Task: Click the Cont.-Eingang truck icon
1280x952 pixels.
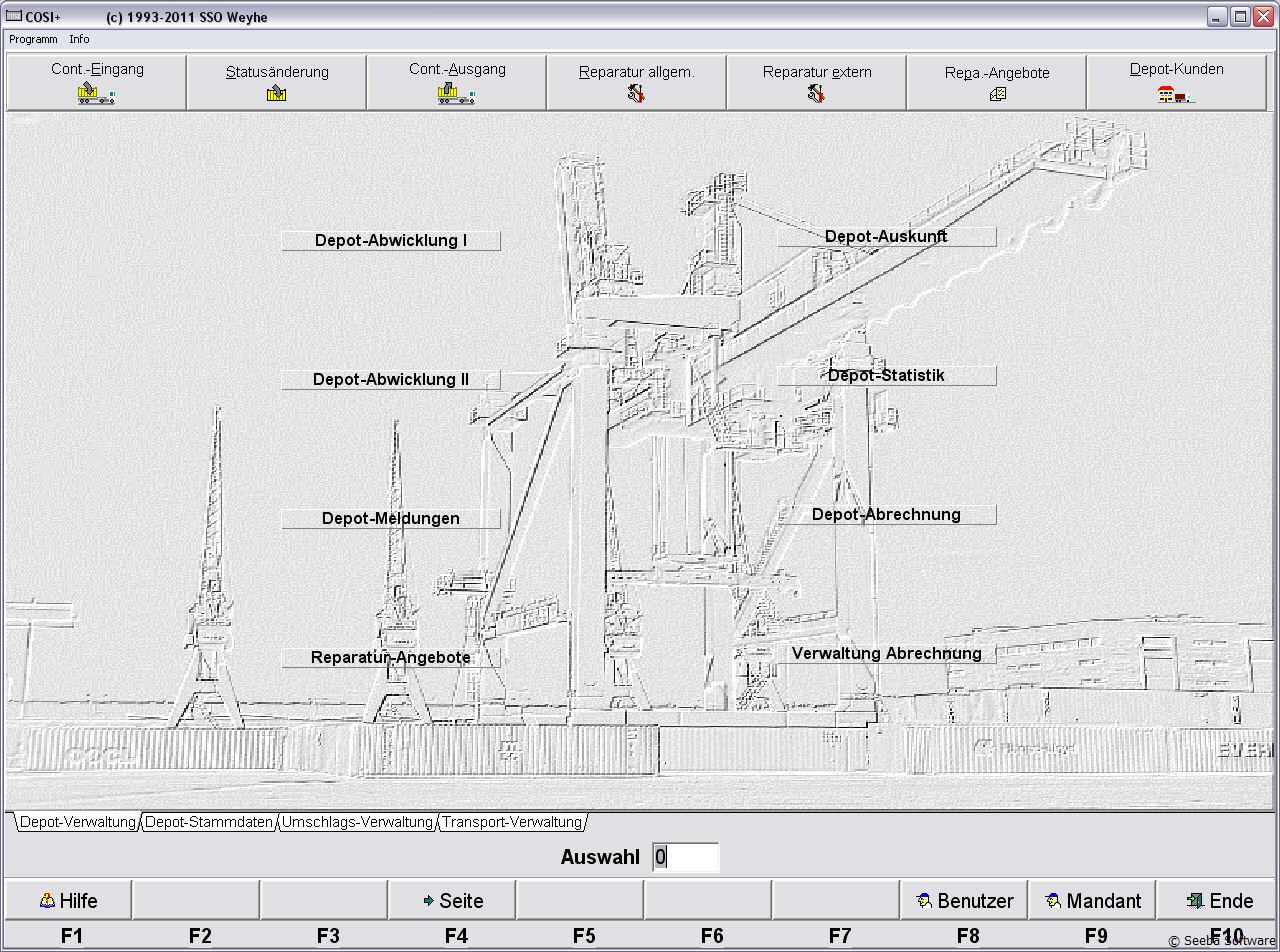Action: (x=96, y=94)
